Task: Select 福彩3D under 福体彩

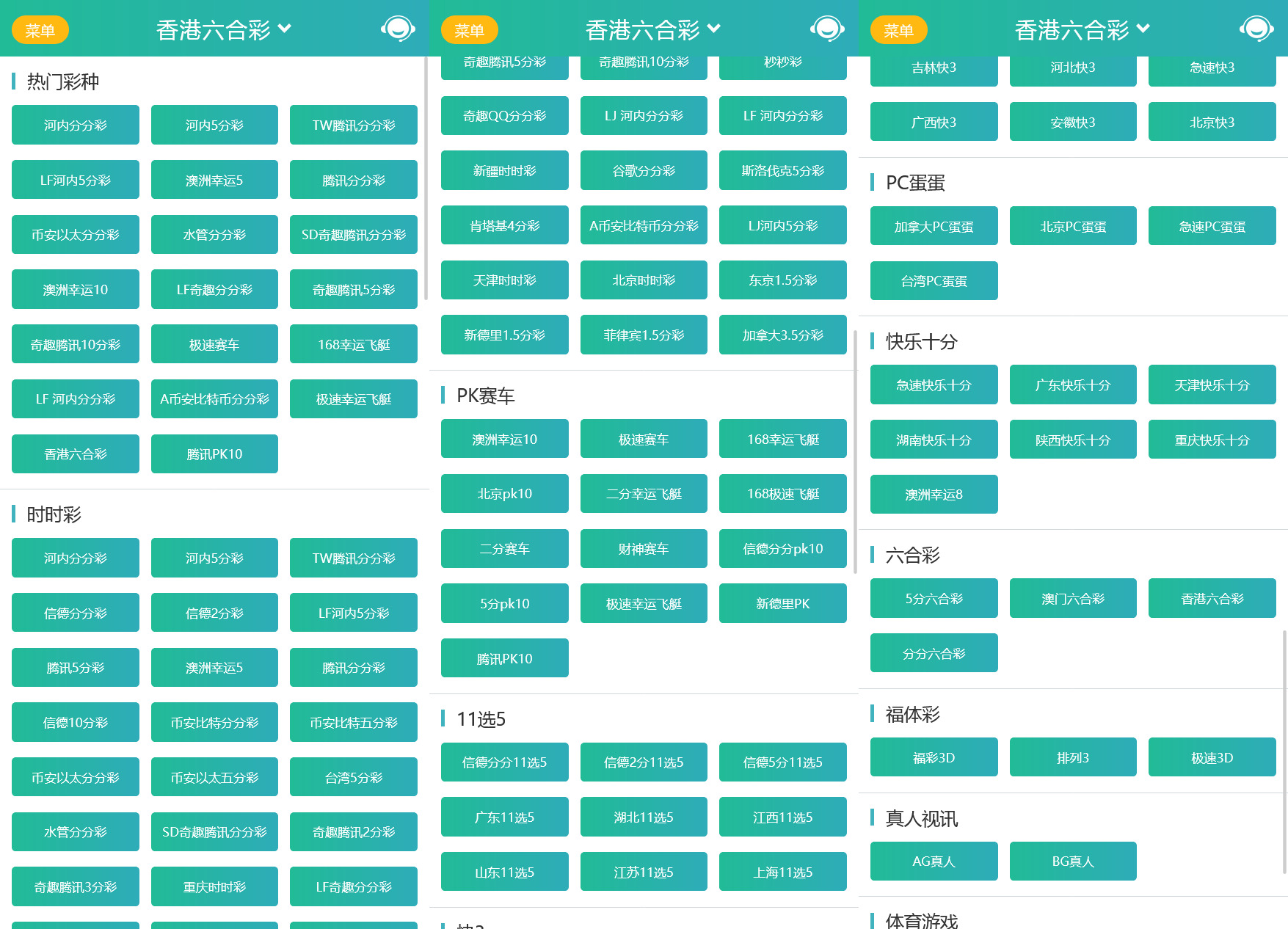Action: pos(934,757)
